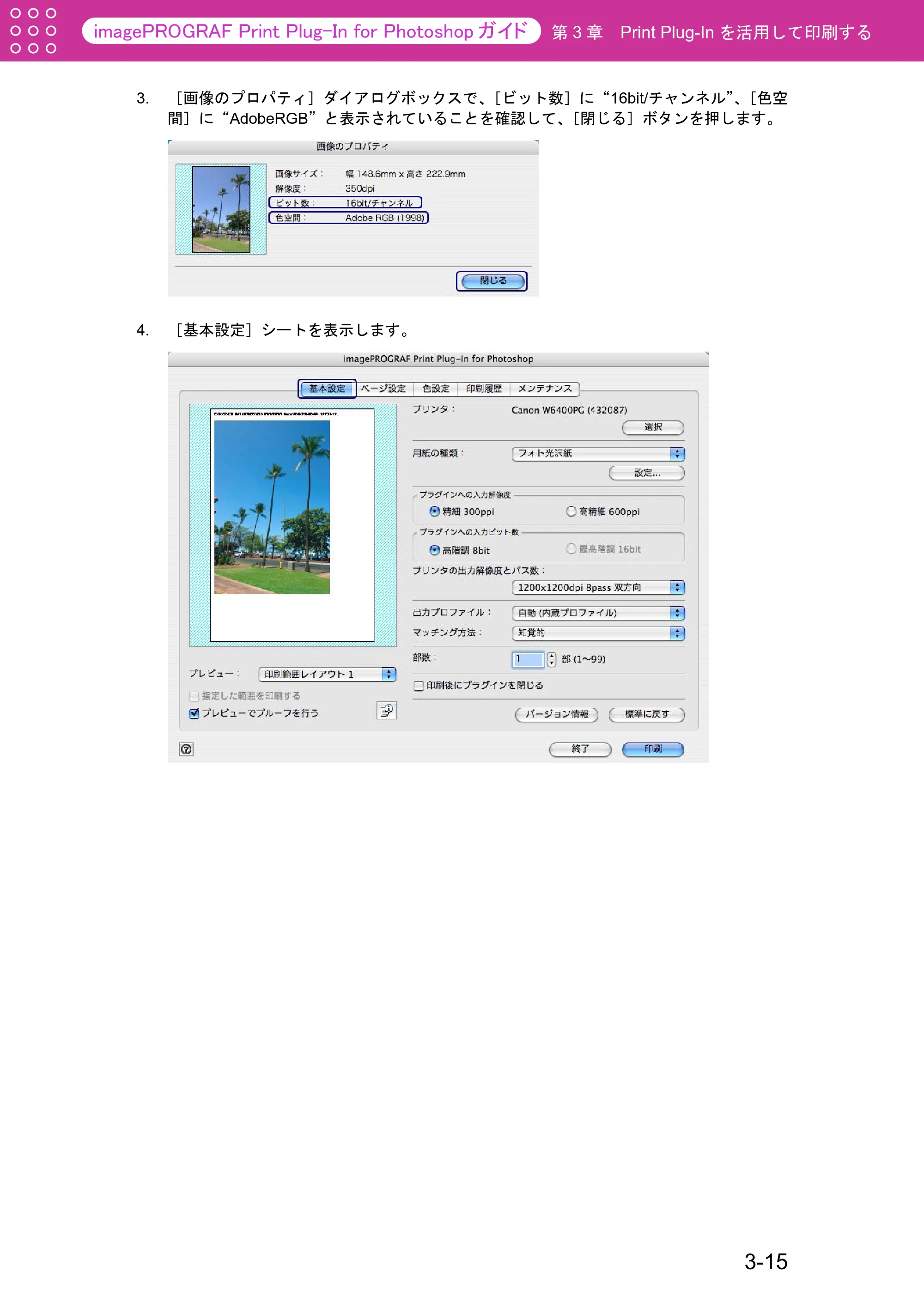Click the Canon W6400PG (432087) printer name
Image resolution: width=924 pixels, height=1308 pixels.
tap(569, 410)
